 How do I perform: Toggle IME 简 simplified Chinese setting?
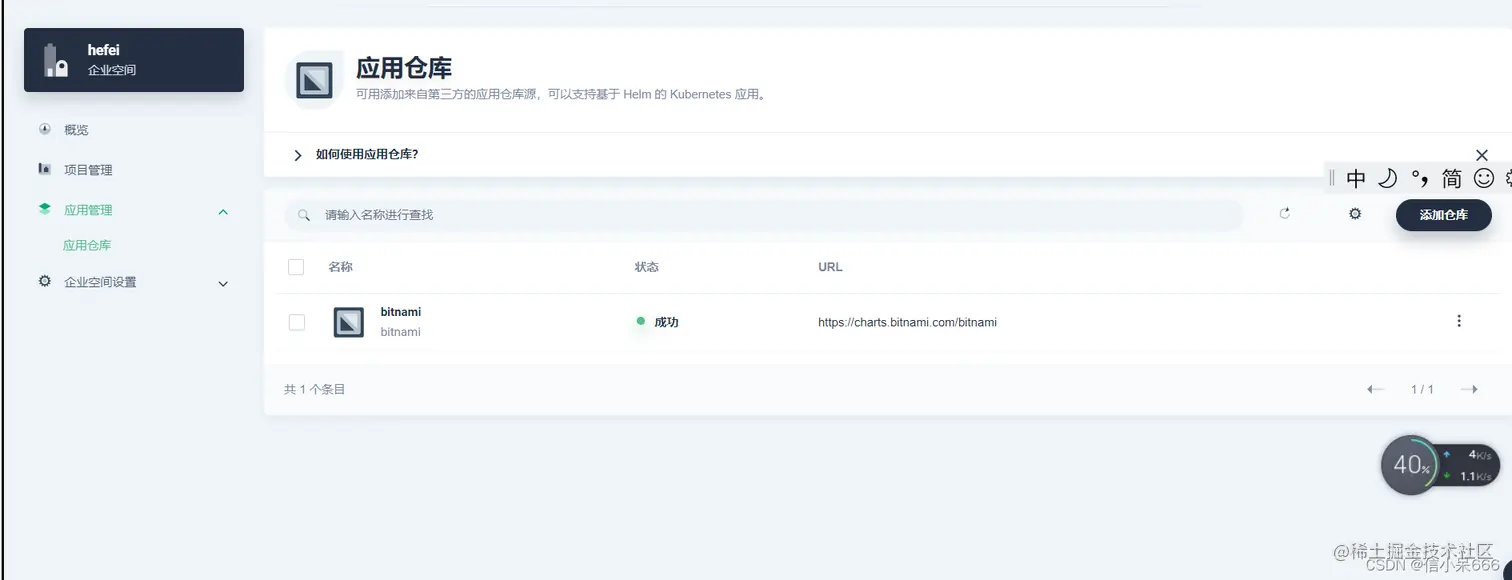1451,179
